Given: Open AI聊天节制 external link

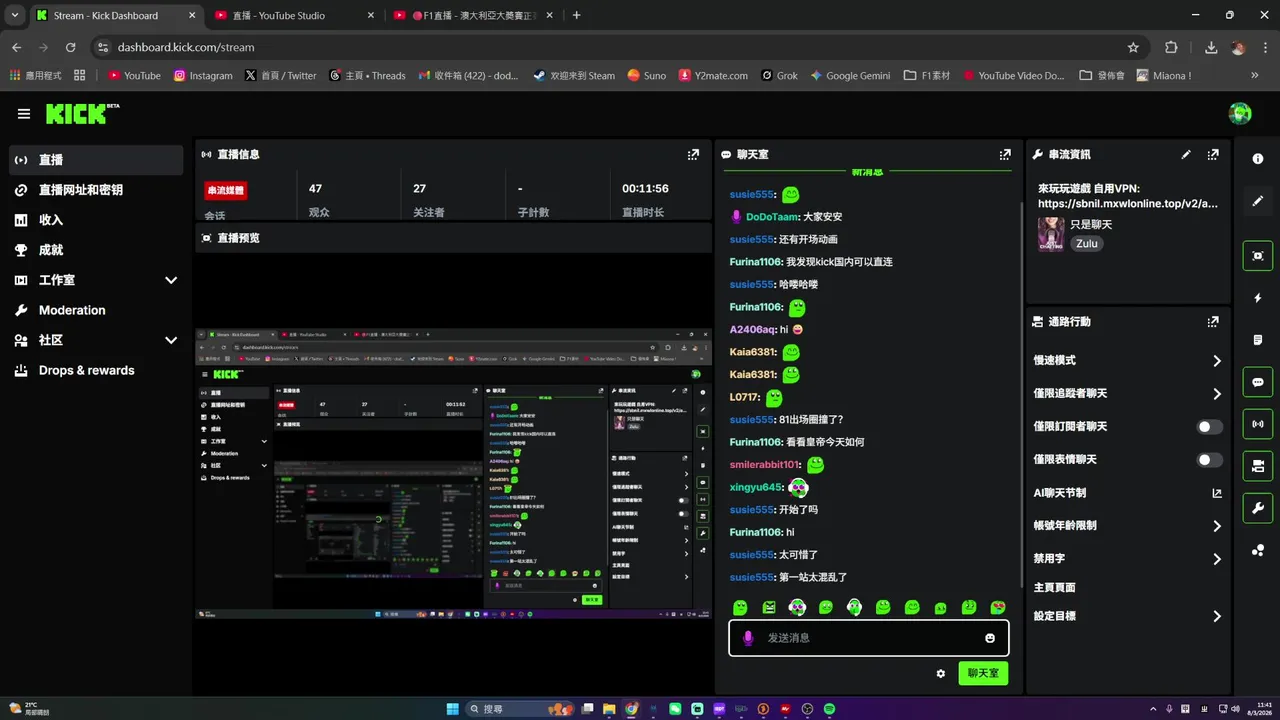Looking at the screenshot, I should (x=1217, y=493).
